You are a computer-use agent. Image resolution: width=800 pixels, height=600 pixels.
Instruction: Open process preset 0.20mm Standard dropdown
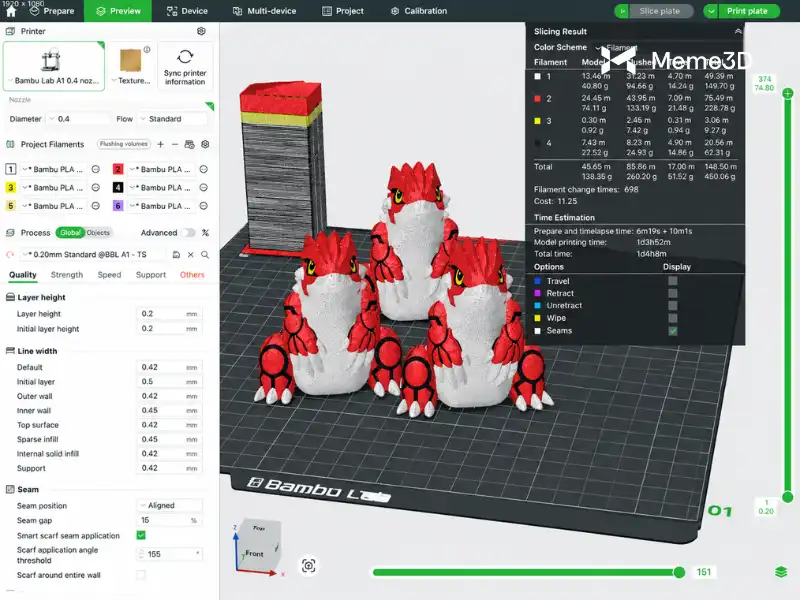click(92, 255)
